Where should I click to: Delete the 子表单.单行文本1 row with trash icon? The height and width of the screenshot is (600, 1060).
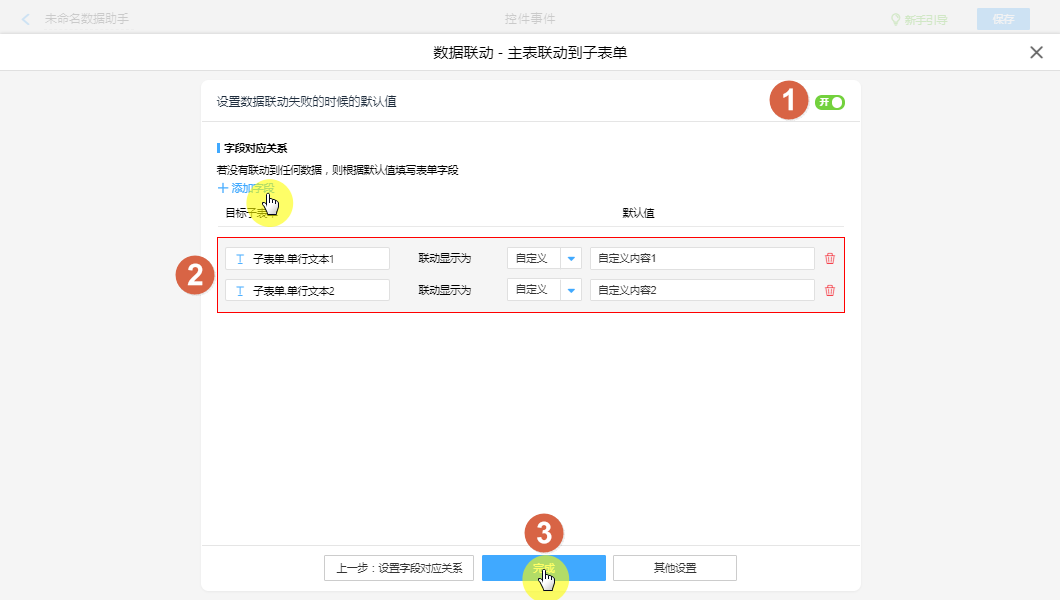(829, 259)
